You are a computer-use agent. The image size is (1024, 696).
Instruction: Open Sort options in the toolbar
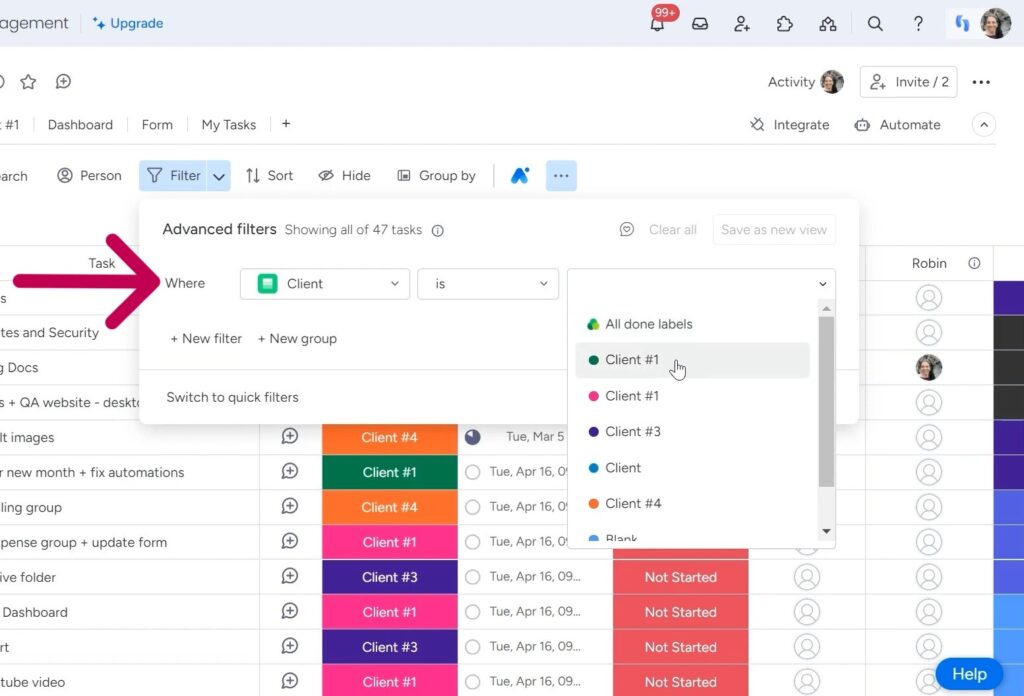[x=269, y=175]
